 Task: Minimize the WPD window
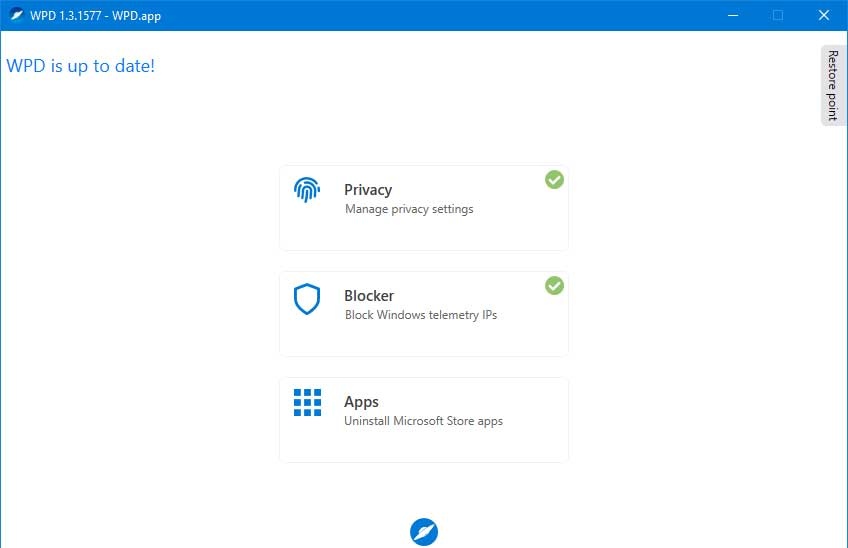point(732,15)
